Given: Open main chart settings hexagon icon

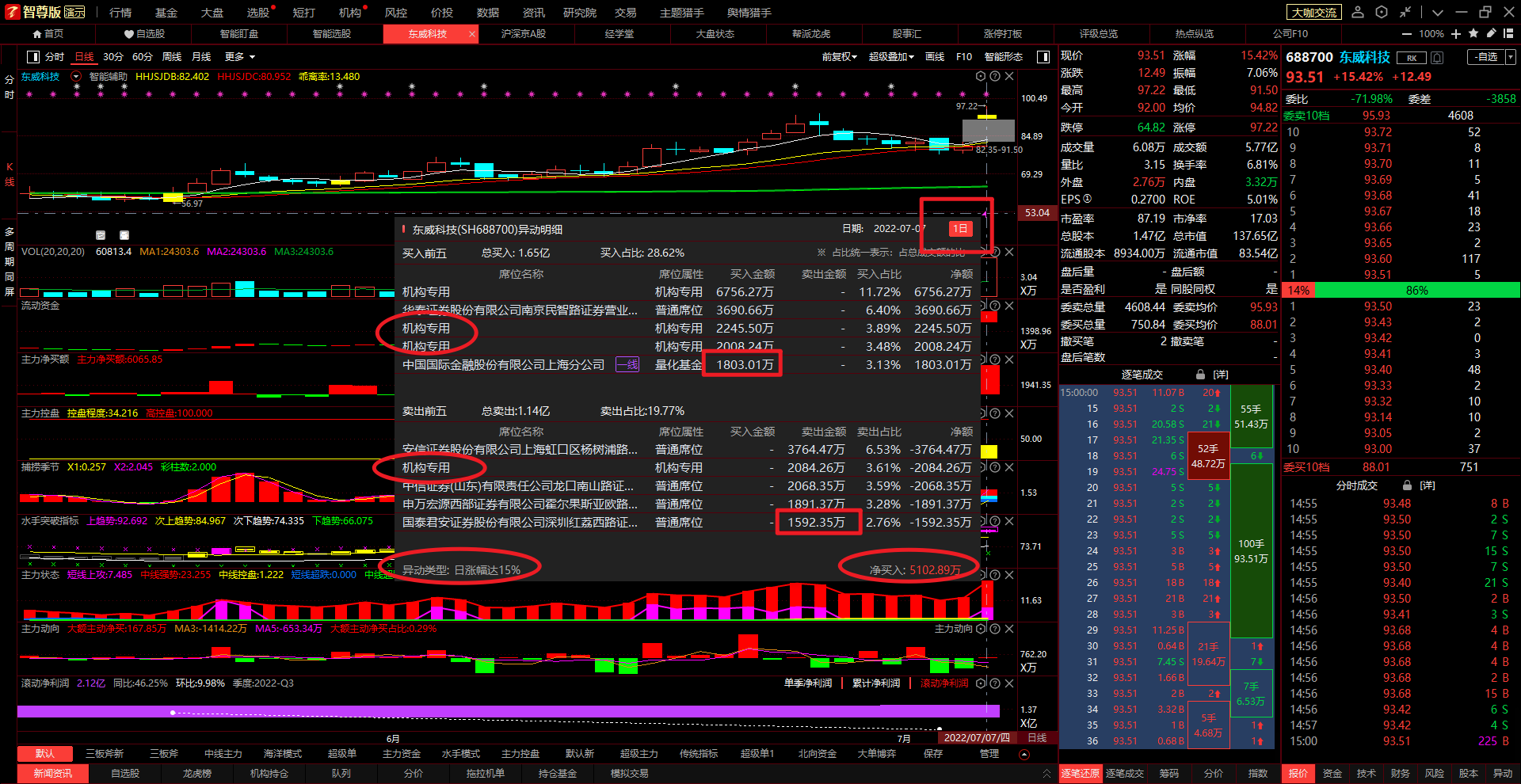Looking at the screenshot, I should click(x=981, y=77).
